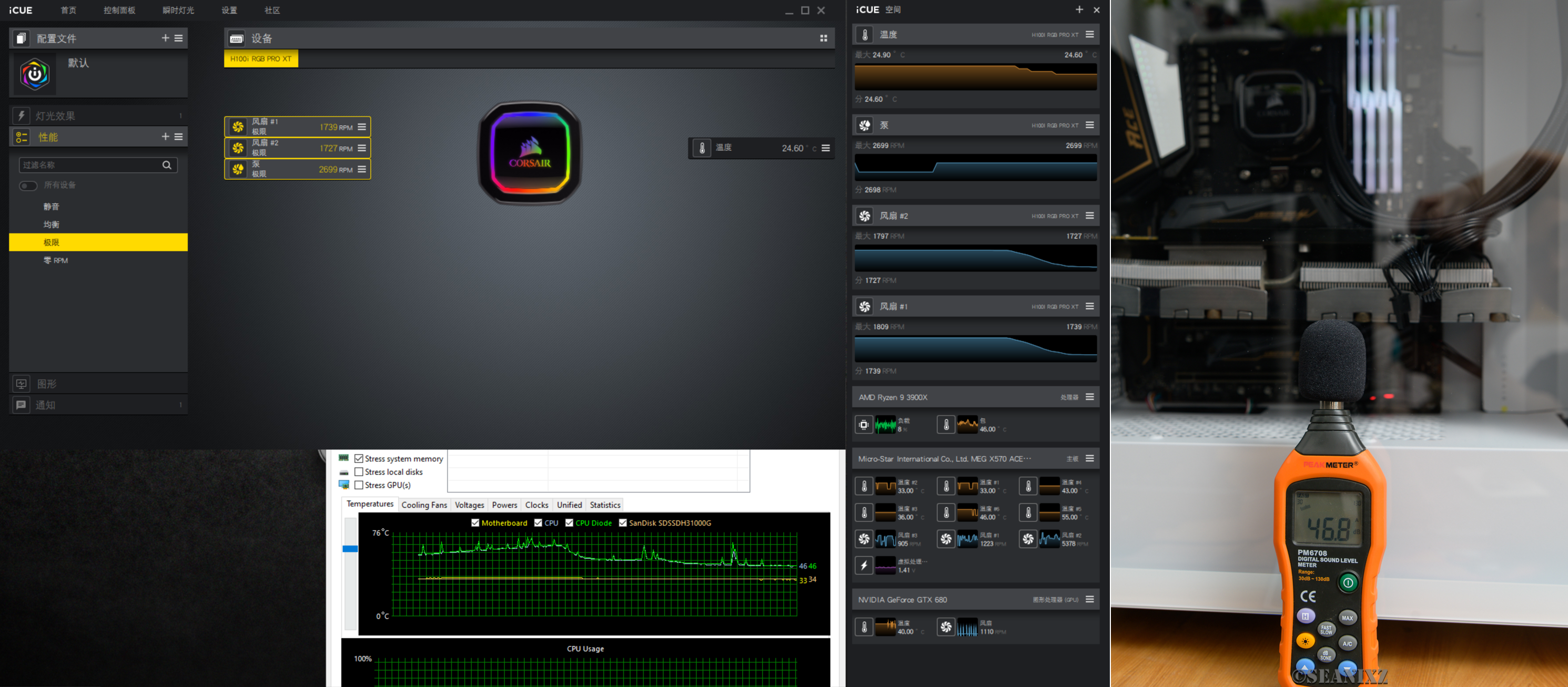
Task: Open hamburger menu for 风扇 #1 row
Action: coord(361,127)
